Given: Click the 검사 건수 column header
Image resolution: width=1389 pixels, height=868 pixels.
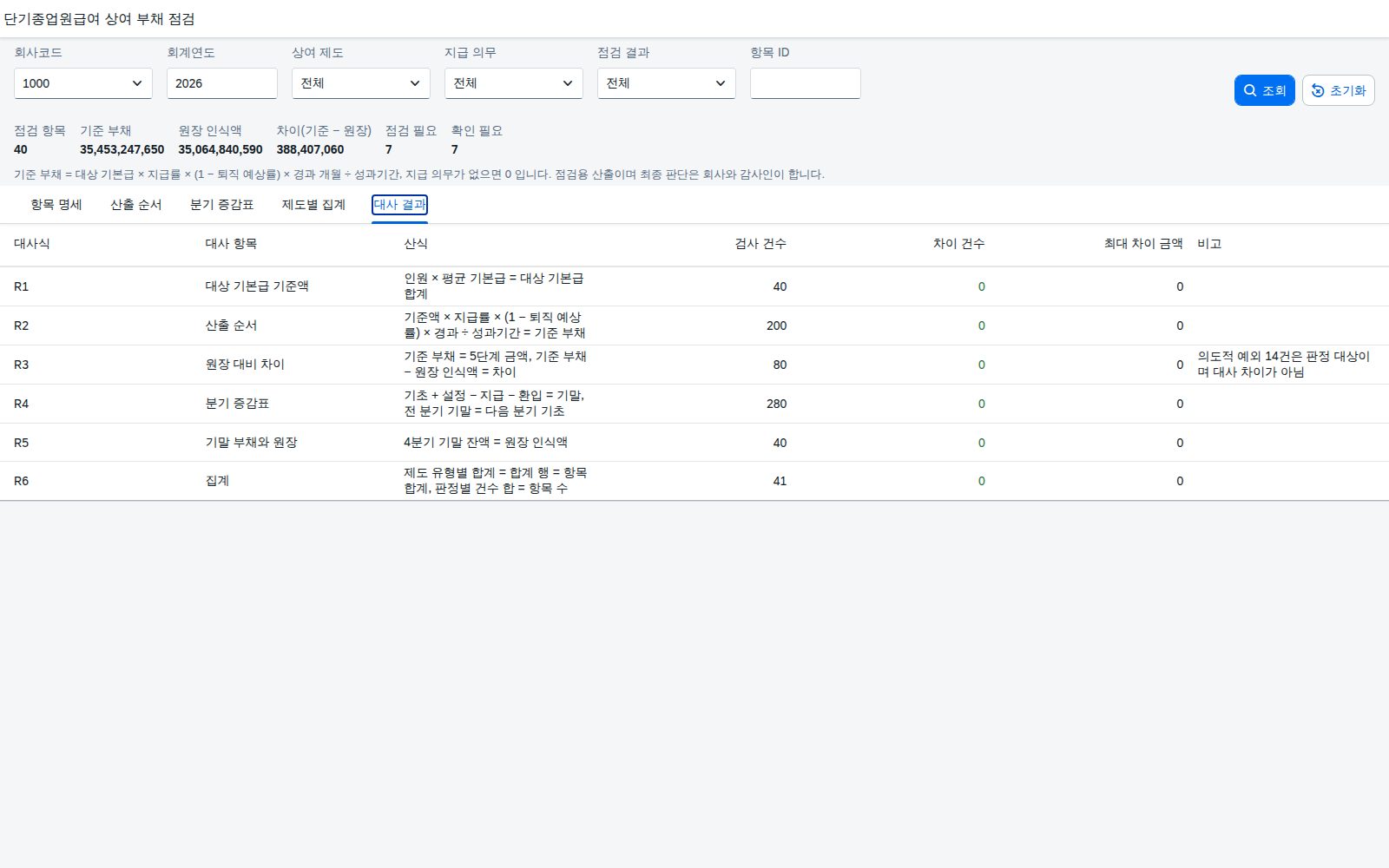Looking at the screenshot, I should click(760, 244).
